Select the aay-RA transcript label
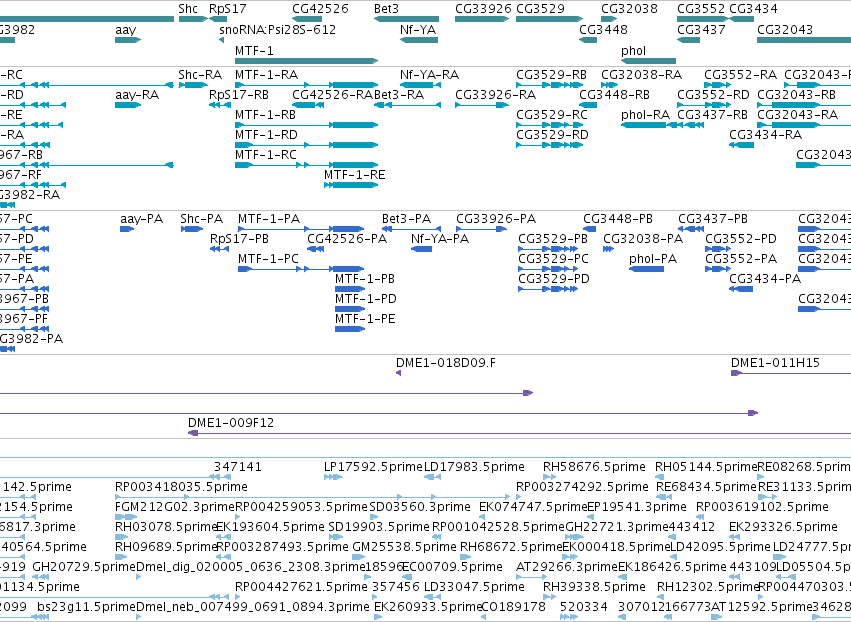 coord(137,95)
